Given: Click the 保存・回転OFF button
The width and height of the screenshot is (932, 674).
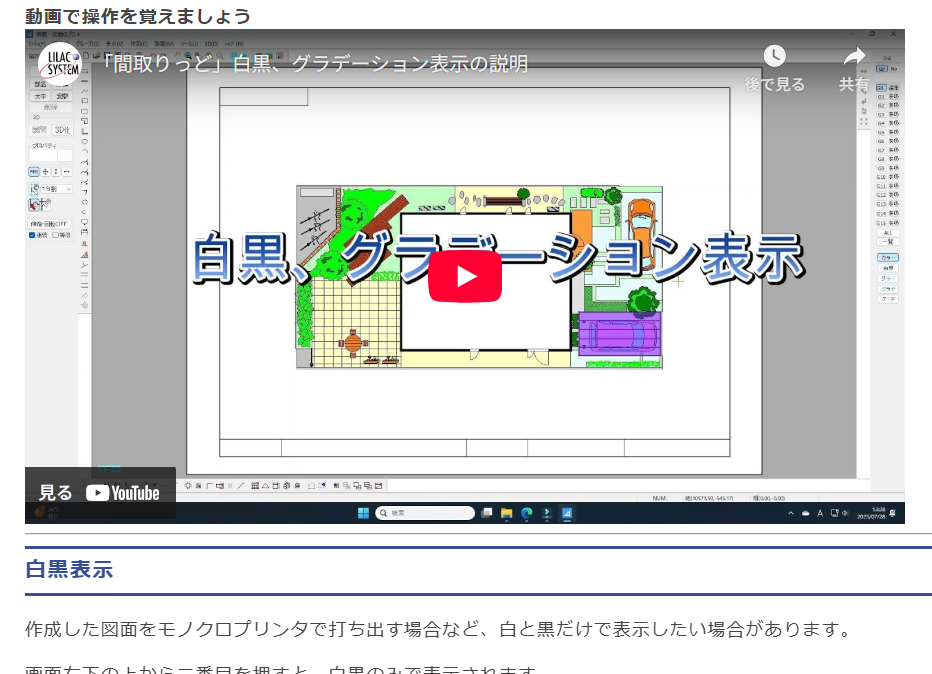Looking at the screenshot, I should pos(47,224).
